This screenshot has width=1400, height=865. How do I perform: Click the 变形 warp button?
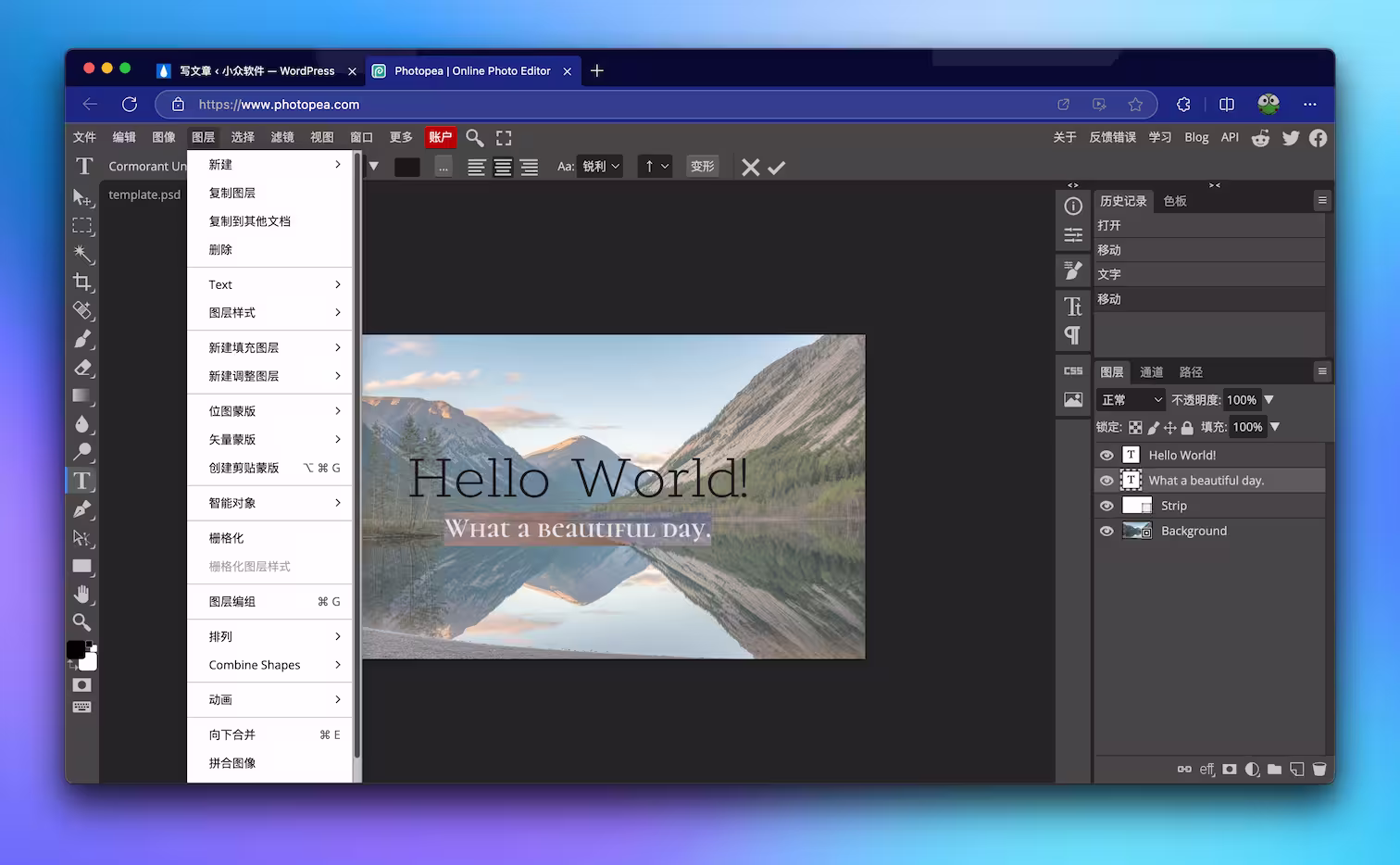[703, 167]
